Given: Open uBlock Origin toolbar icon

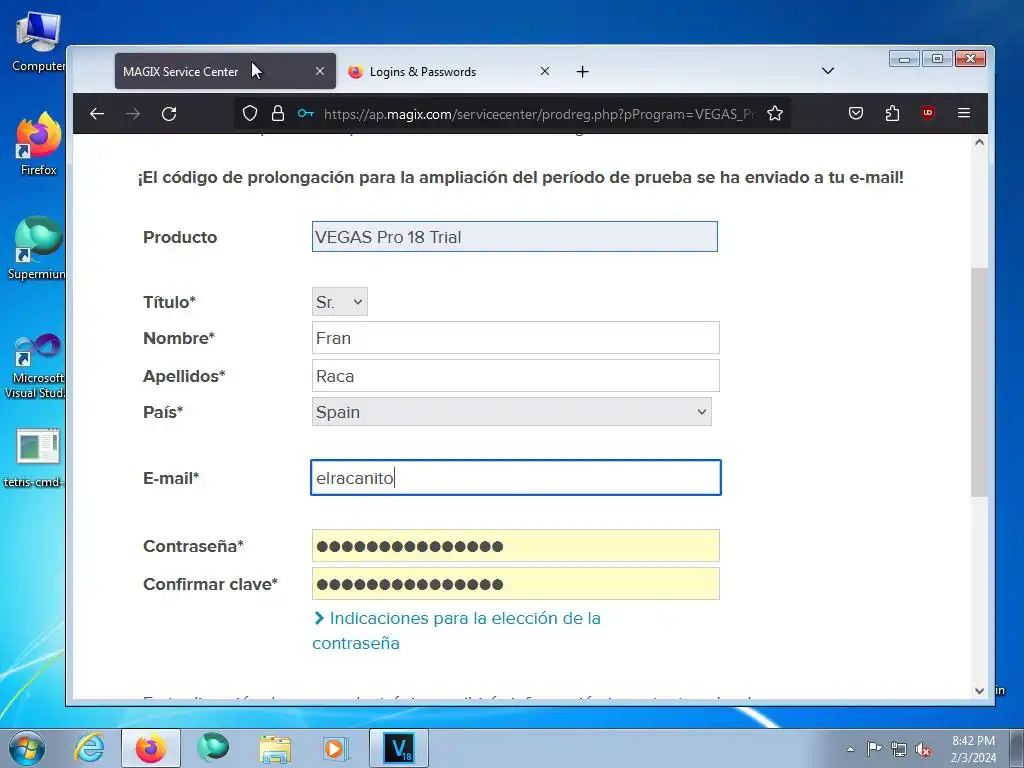Looking at the screenshot, I should point(928,113).
